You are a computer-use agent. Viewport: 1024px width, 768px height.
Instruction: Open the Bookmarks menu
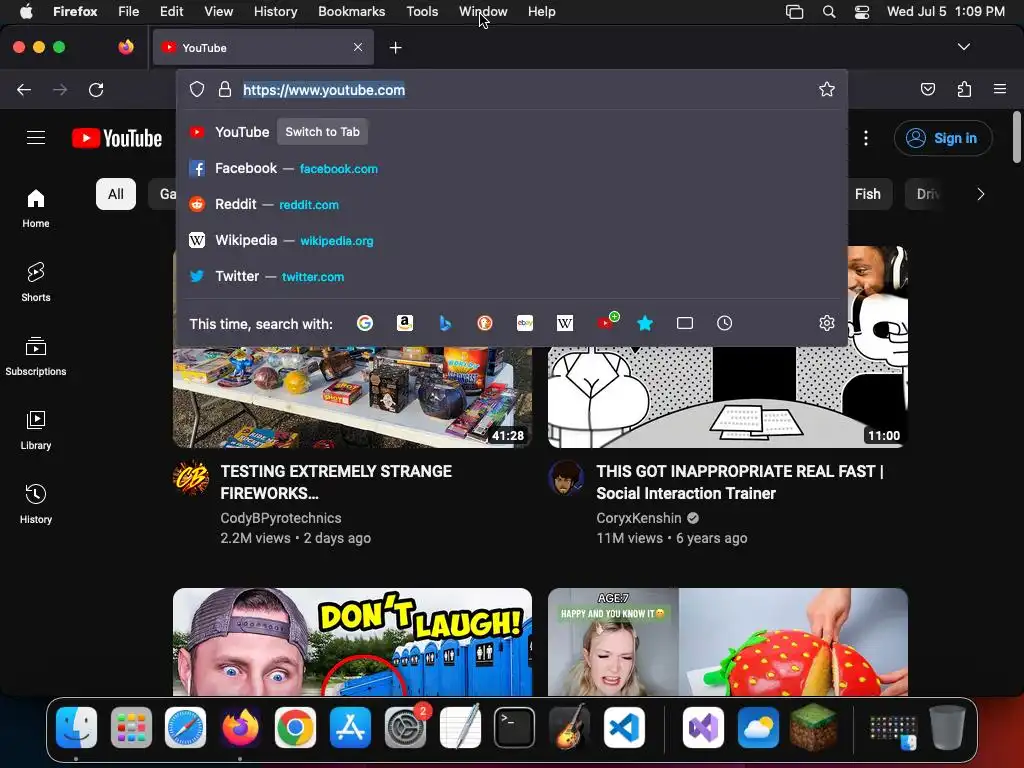(x=351, y=12)
